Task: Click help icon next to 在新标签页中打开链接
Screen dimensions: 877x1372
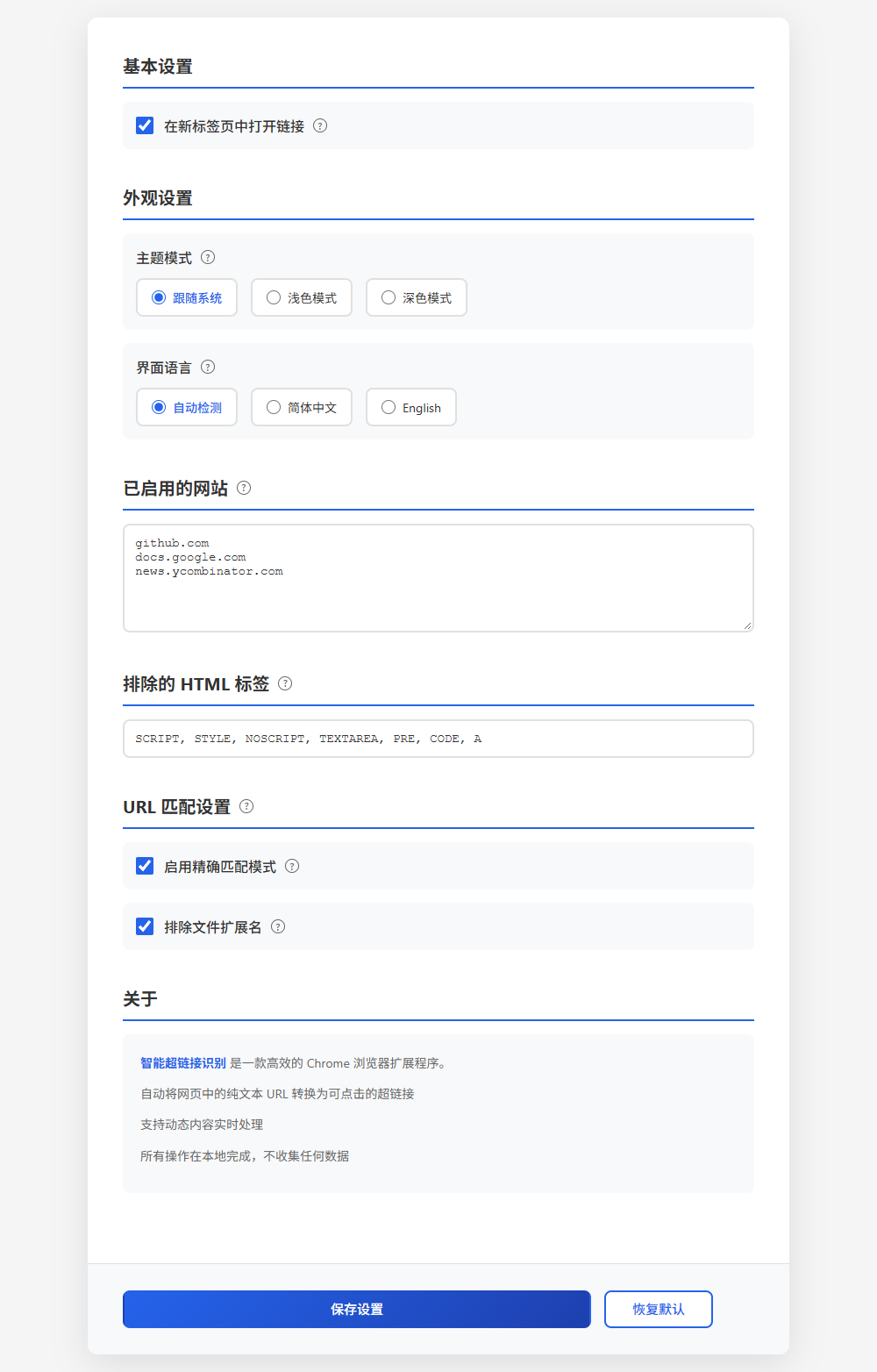Action: (320, 125)
